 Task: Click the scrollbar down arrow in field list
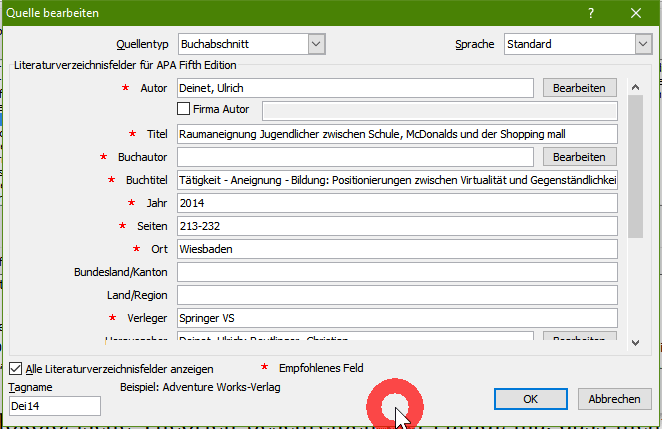[x=636, y=342]
